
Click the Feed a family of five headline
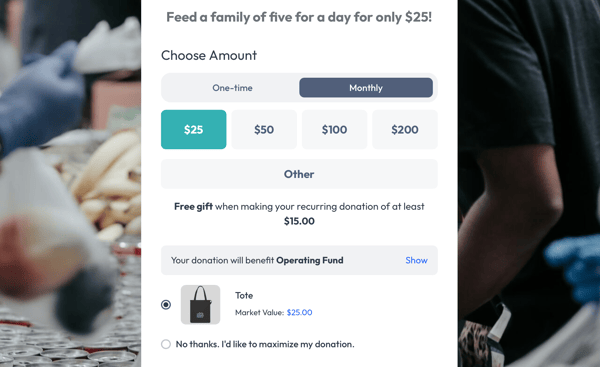click(299, 17)
